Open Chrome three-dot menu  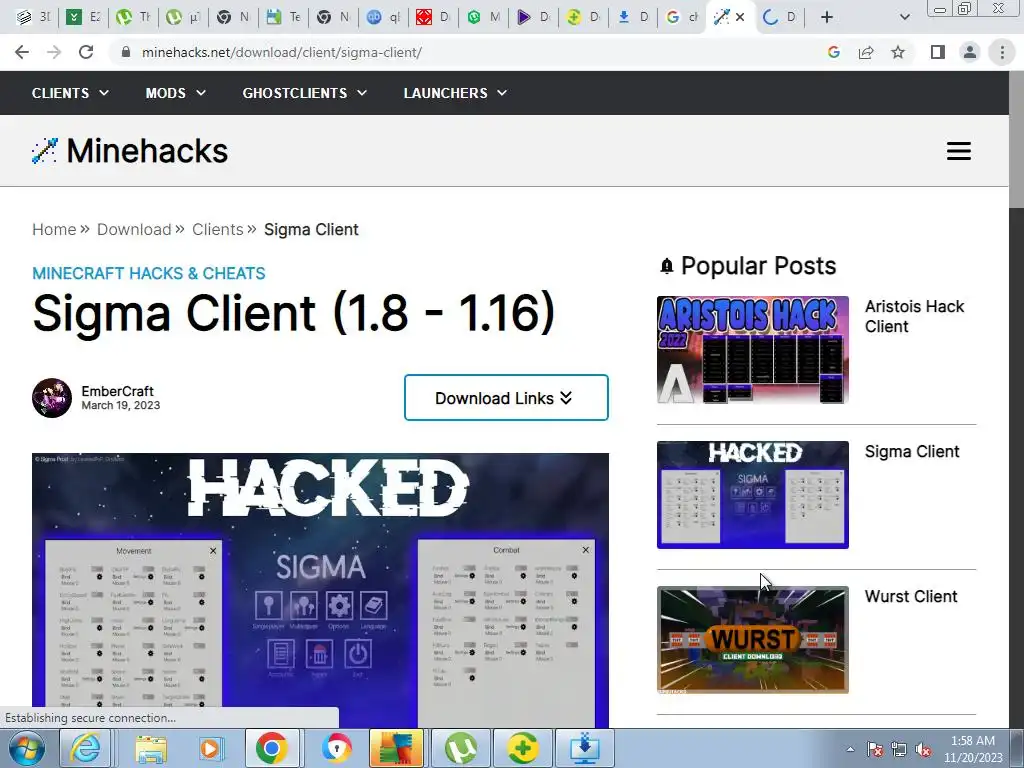pyautogui.click(x=1002, y=52)
